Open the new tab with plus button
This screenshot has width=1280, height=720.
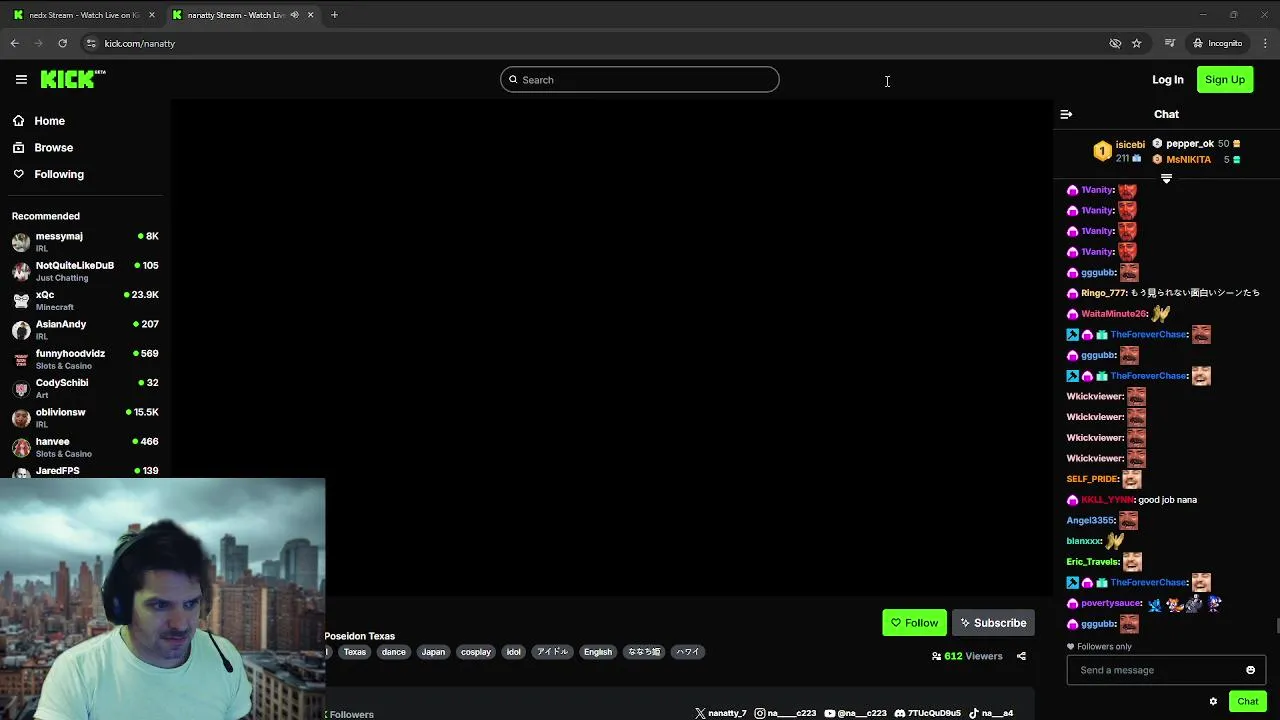pyautogui.click(x=334, y=15)
